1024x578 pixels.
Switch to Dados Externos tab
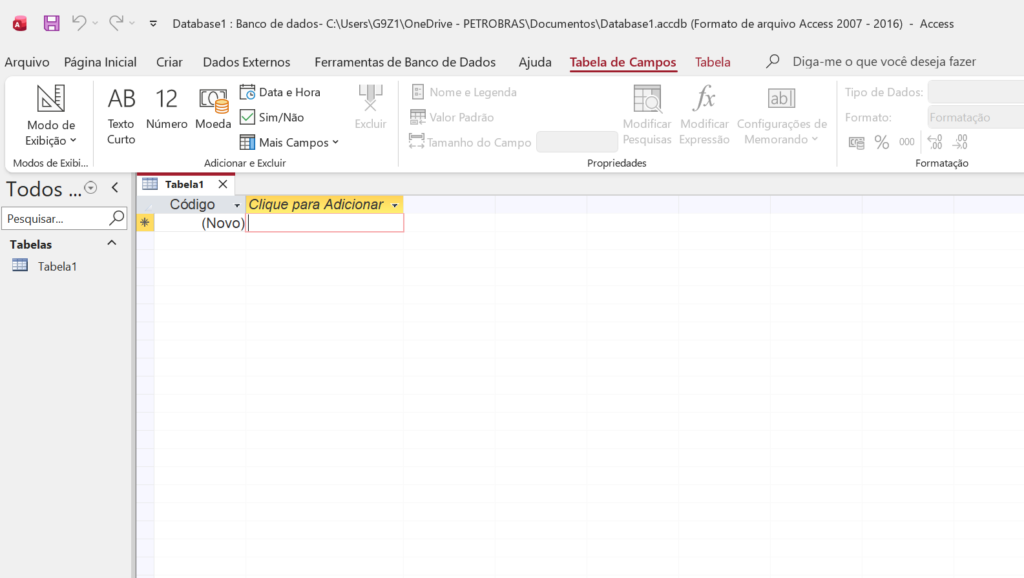pos(246,62)
